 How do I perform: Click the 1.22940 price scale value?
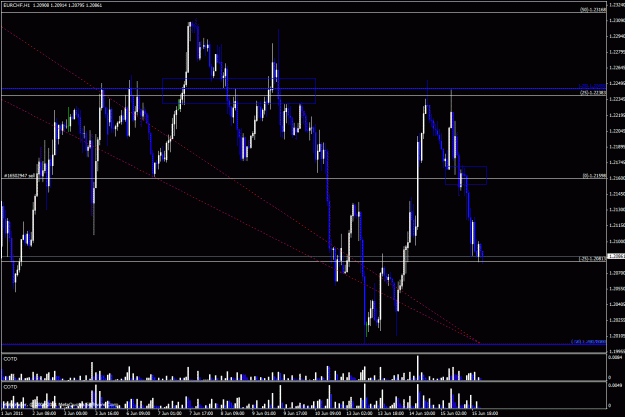(x=616, y=36)
